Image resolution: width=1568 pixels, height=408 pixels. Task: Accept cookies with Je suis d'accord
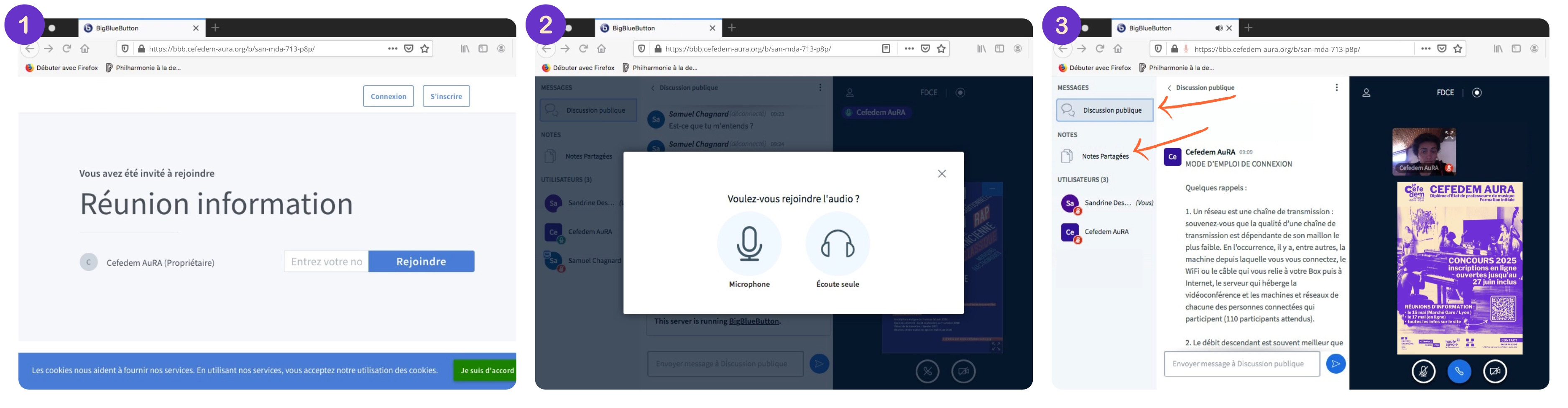click(486, 370)
